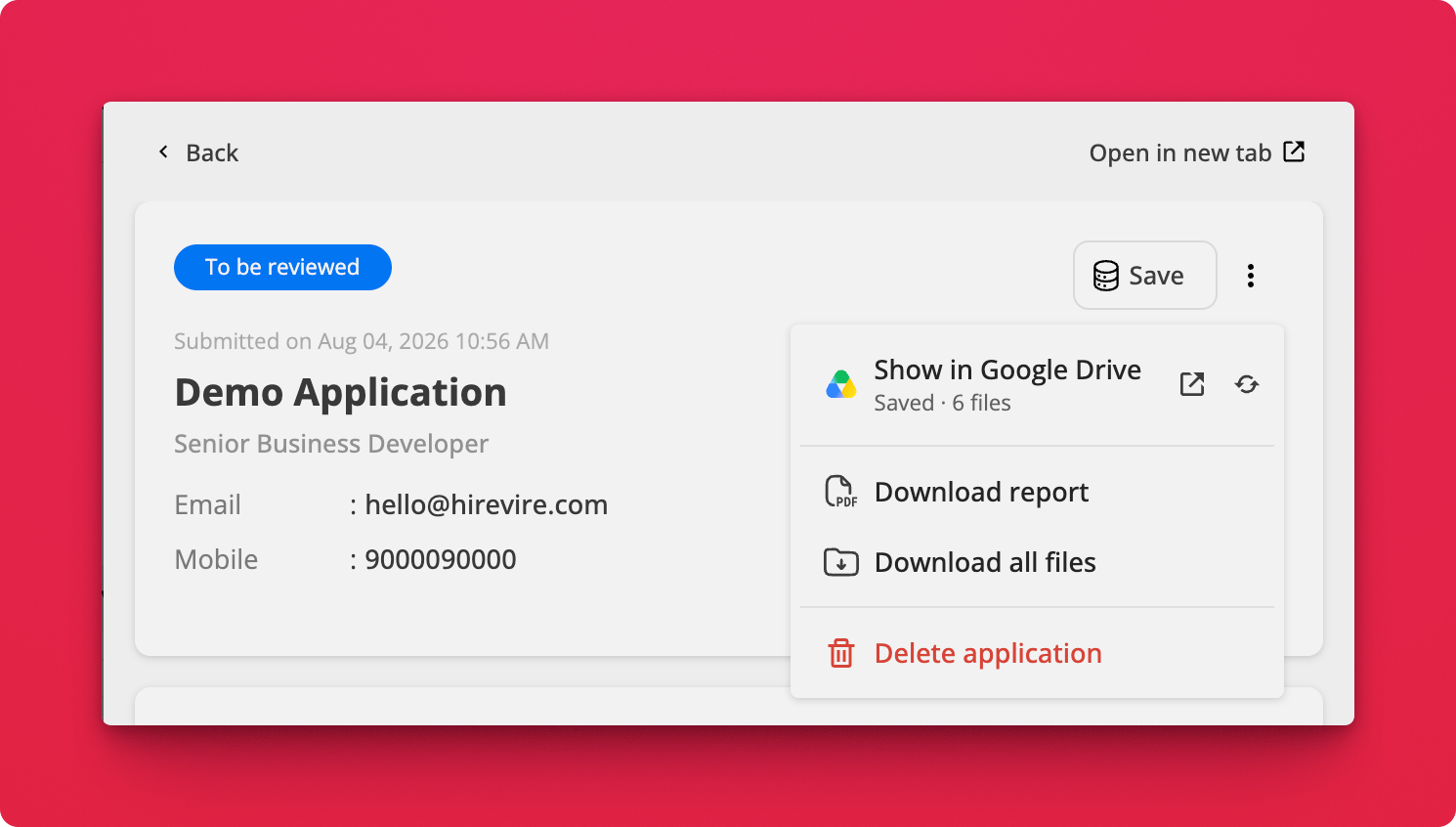Click the folder download icon
This screenshot has width=1456, height=827.
pyautogui.click(x=841, y=562)
